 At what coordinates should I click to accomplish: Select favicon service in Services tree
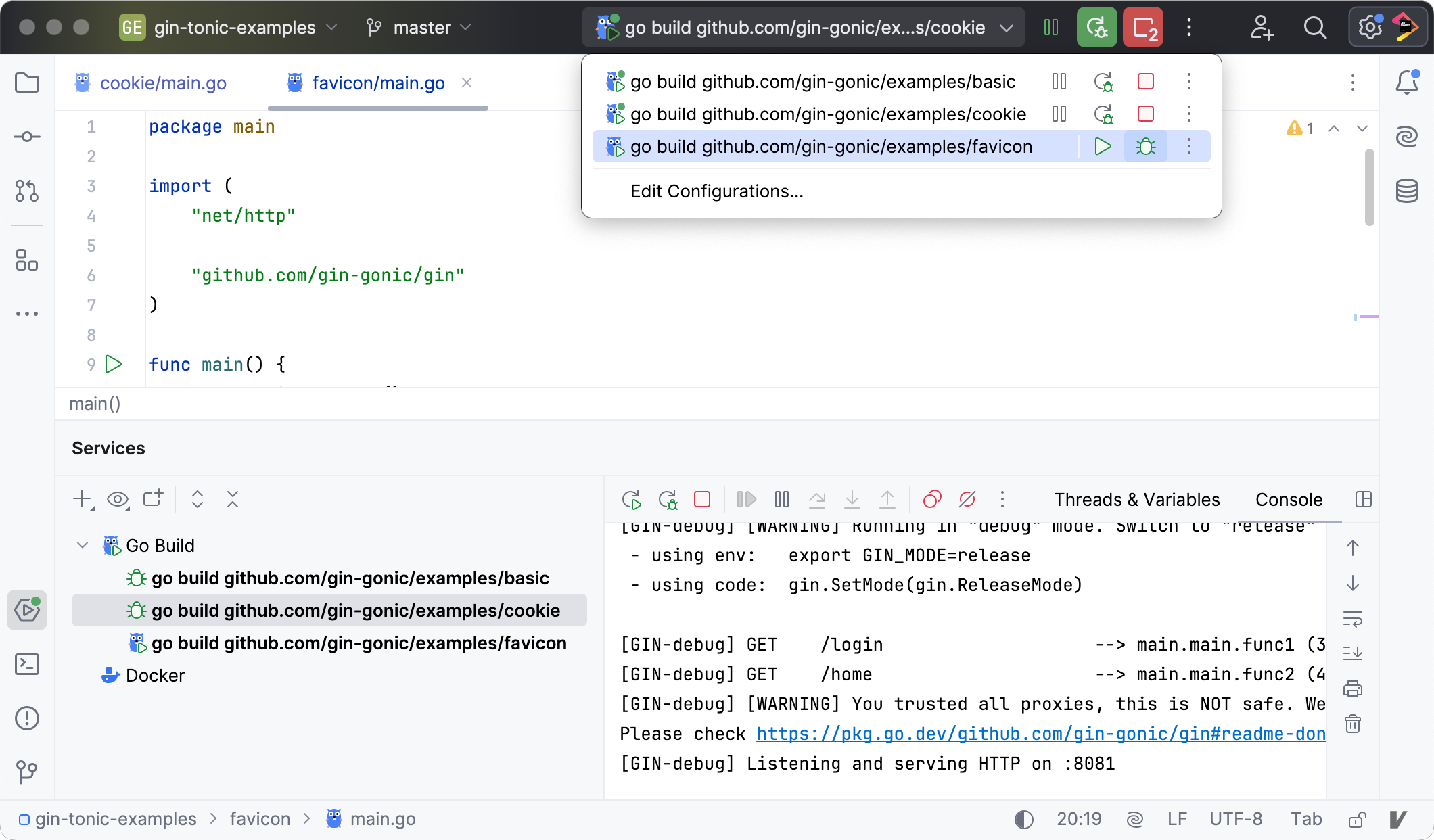tap(358, 643)
